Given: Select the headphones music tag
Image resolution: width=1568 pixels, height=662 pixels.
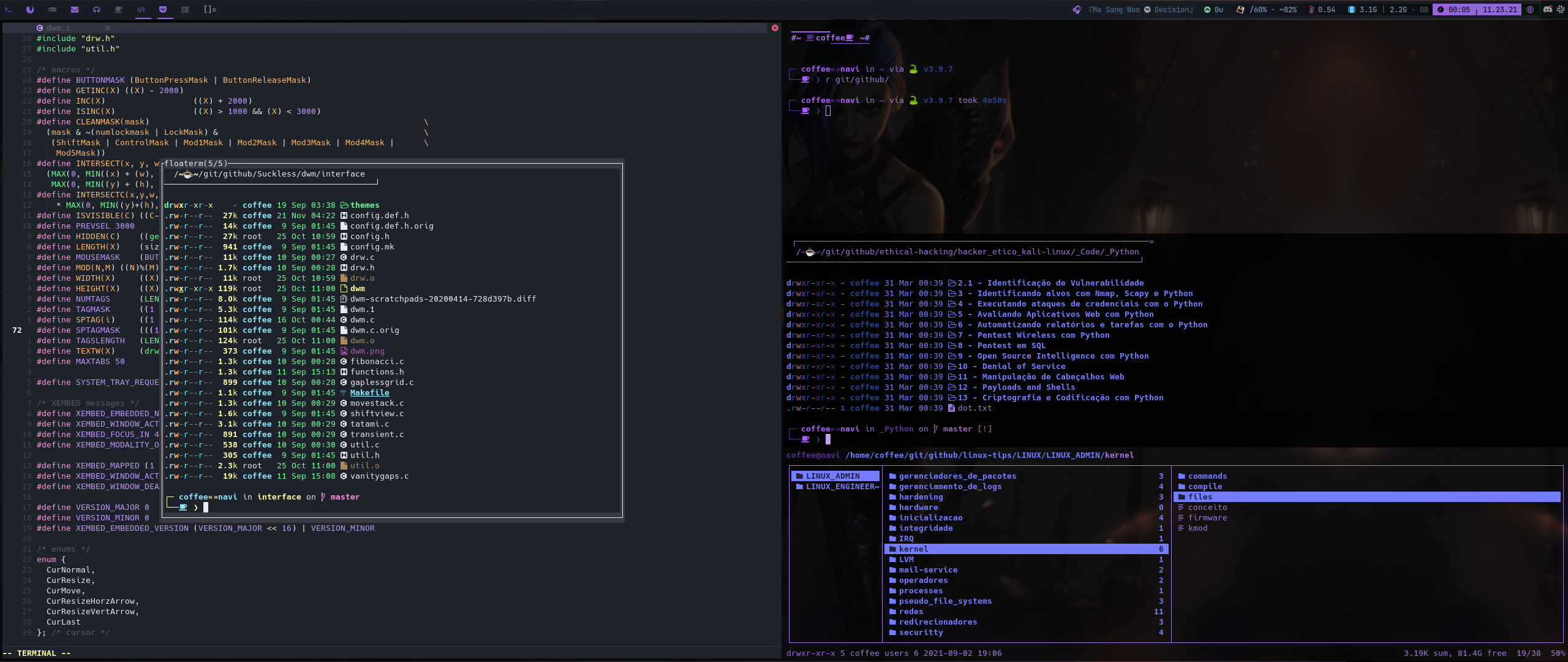Looking at the screenshot, I should 96,10.
